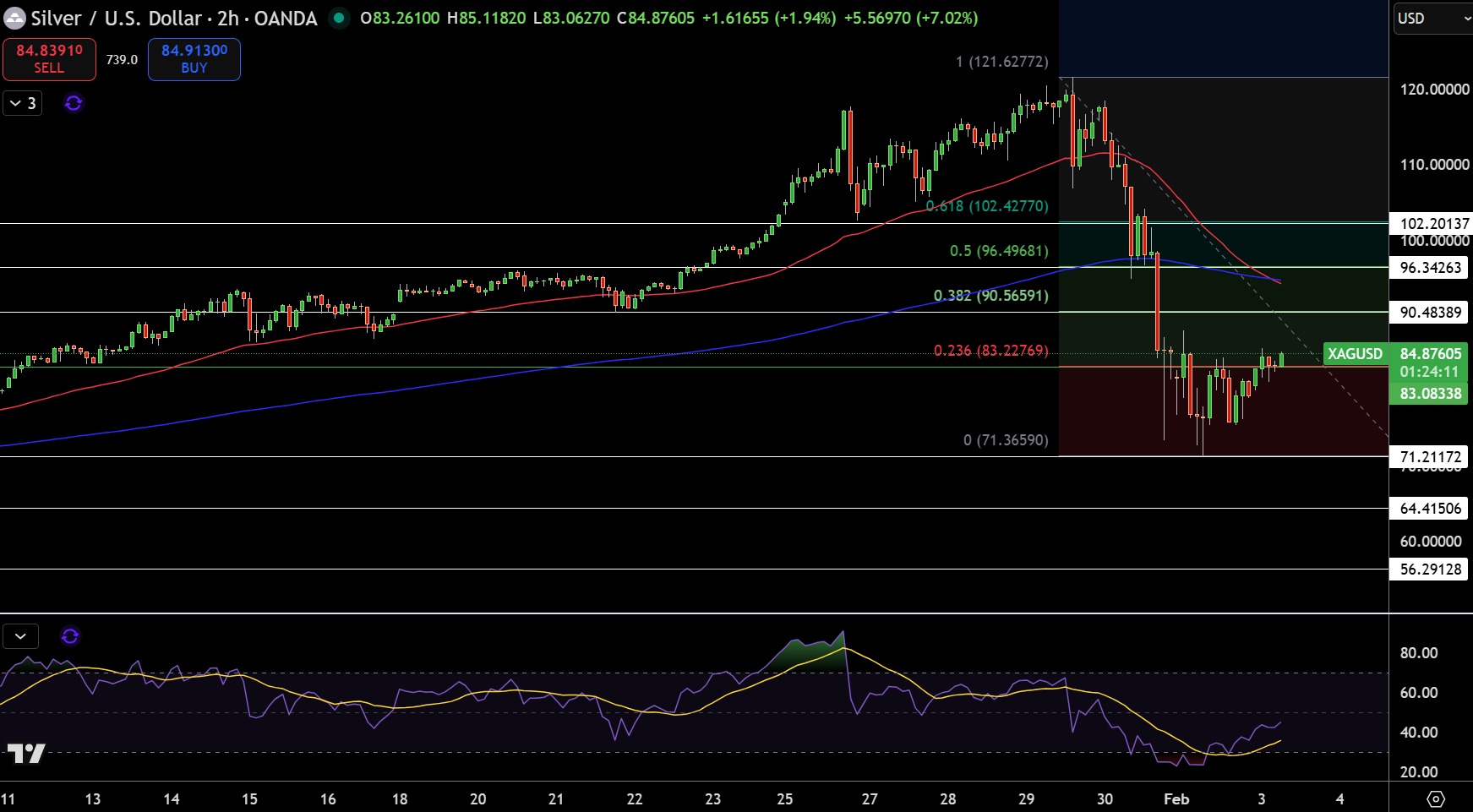Image resolution: width=1473 pixels, height=812 pixels.
Task: Expand the depth-of-market dropdown showing 3
Action: (x=21, y=102)
